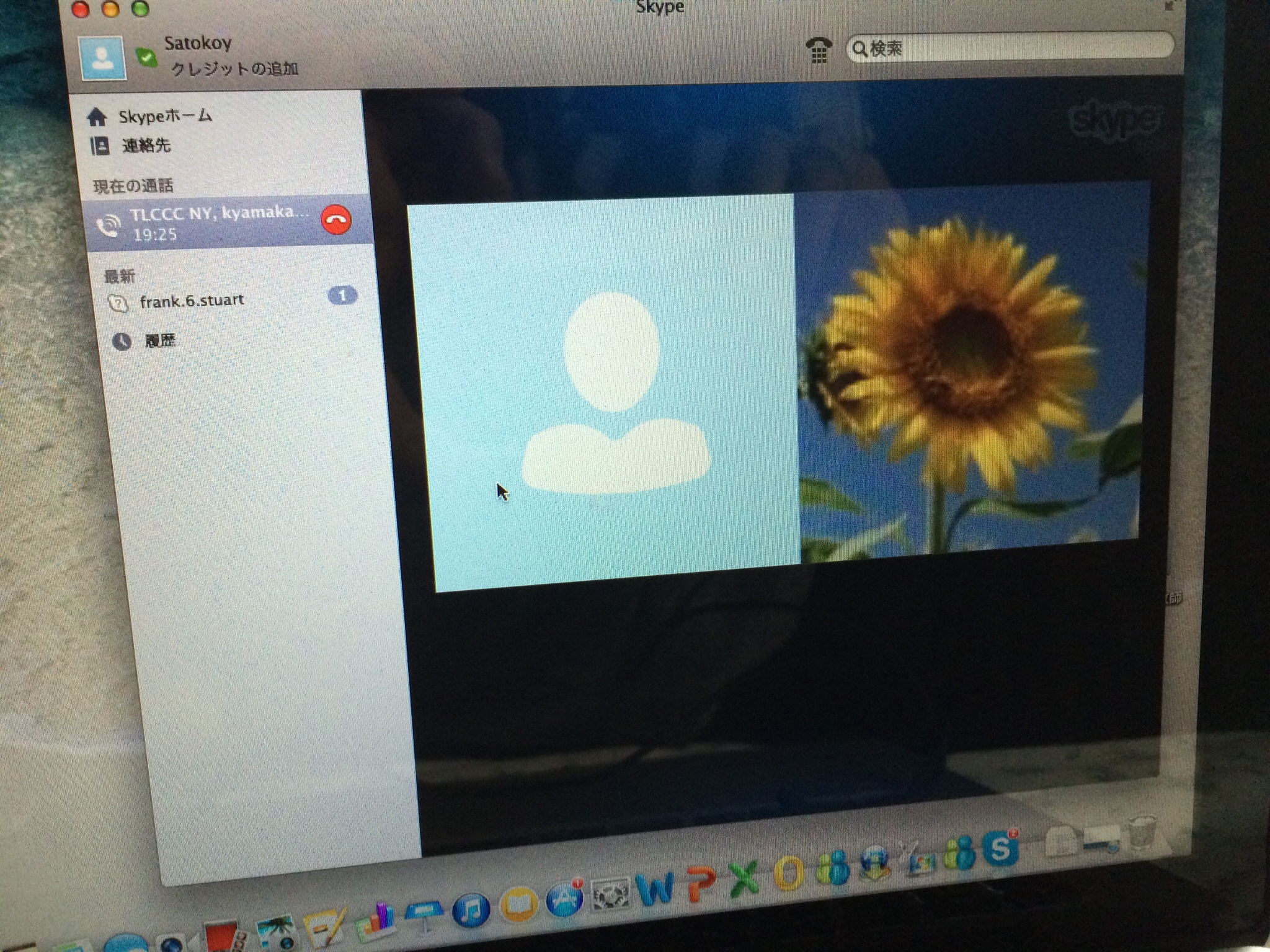Toggle fullscreen with the top-right window arrow
The width and height of the screenshot is (1270, 952).
1169,6
